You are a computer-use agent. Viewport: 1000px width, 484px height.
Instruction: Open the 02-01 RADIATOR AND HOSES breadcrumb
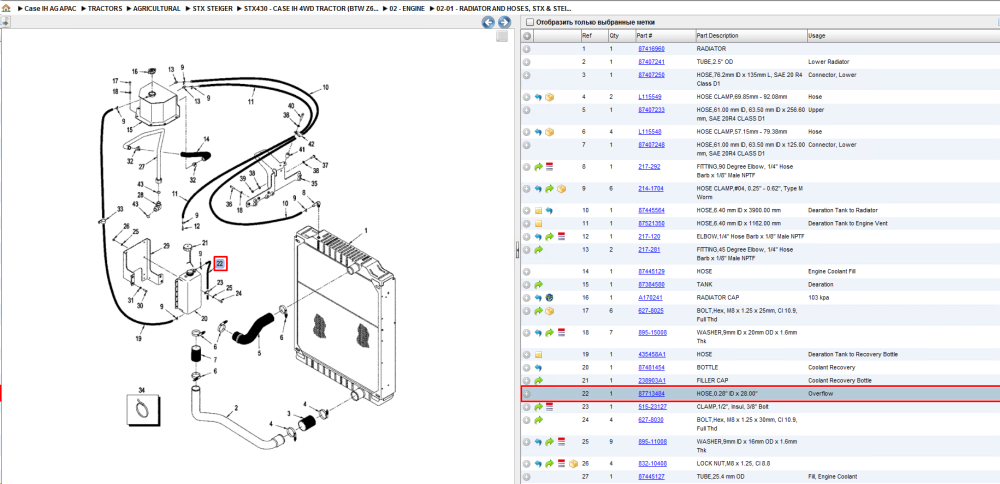504,9
